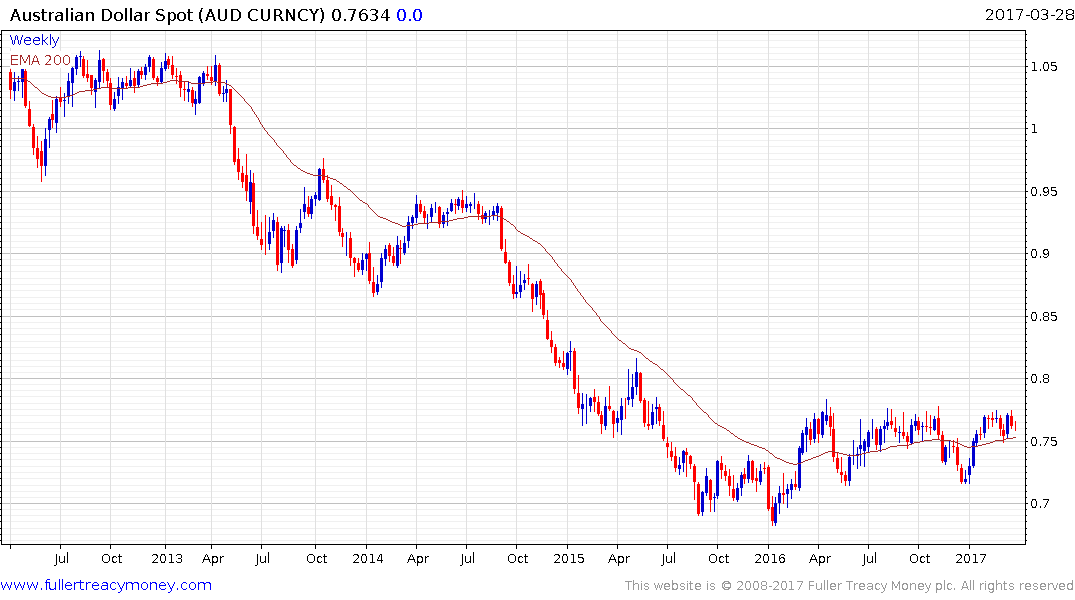This screenshot has height=600, width=1075.
Task: Click the 'Apr' label right after 2016
Action: point(820,558)
